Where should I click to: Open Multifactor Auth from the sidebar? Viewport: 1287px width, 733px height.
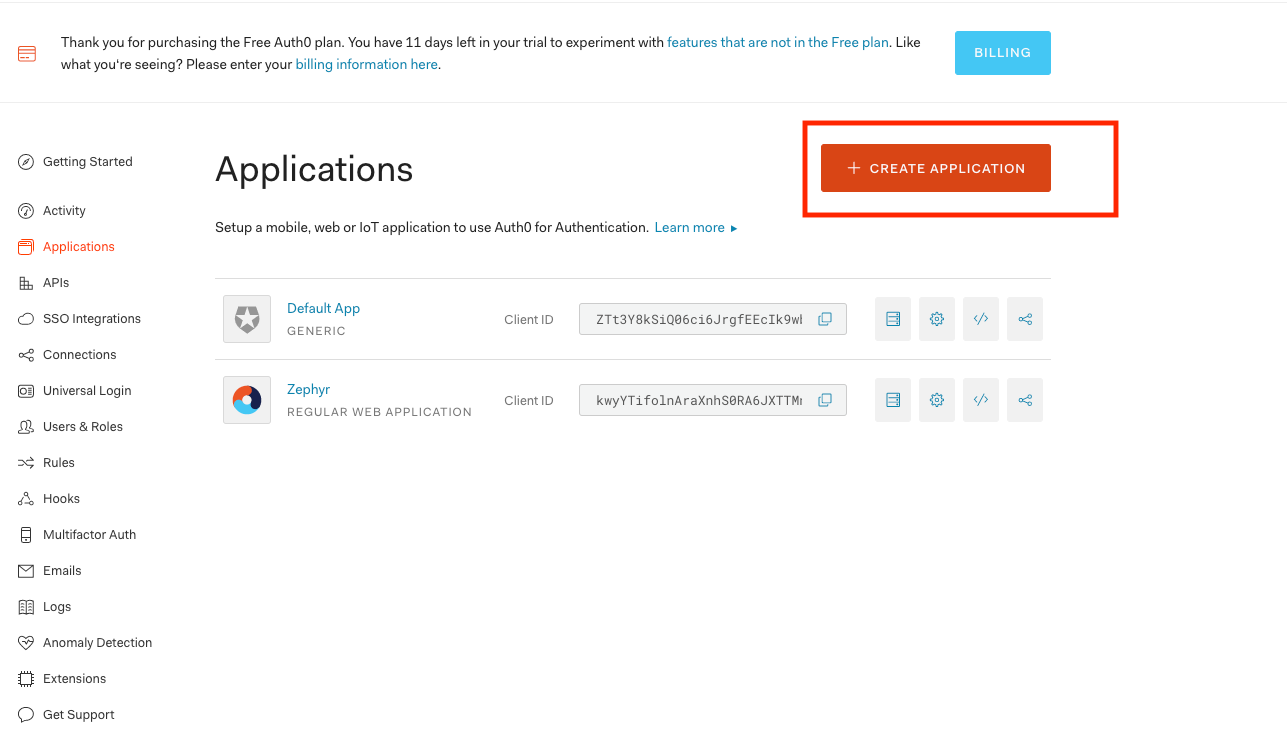(90, 534)
